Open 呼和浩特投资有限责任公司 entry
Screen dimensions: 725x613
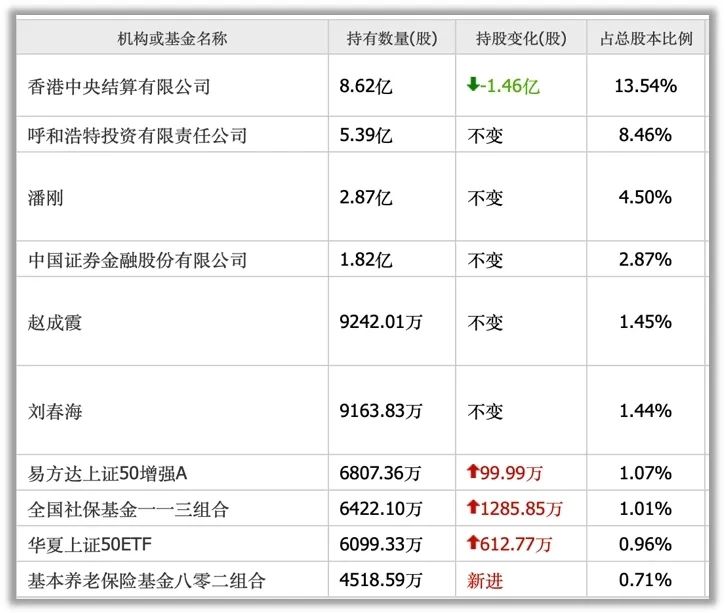(138, 135)
